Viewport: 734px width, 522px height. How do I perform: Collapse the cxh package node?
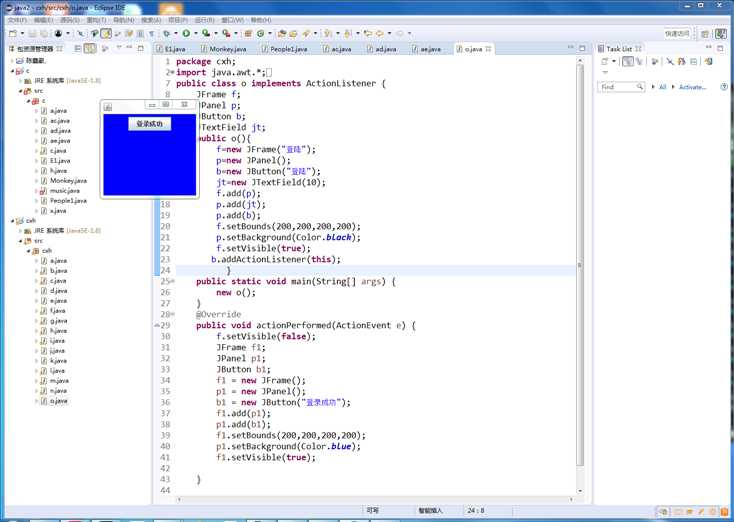pos(29,251)
